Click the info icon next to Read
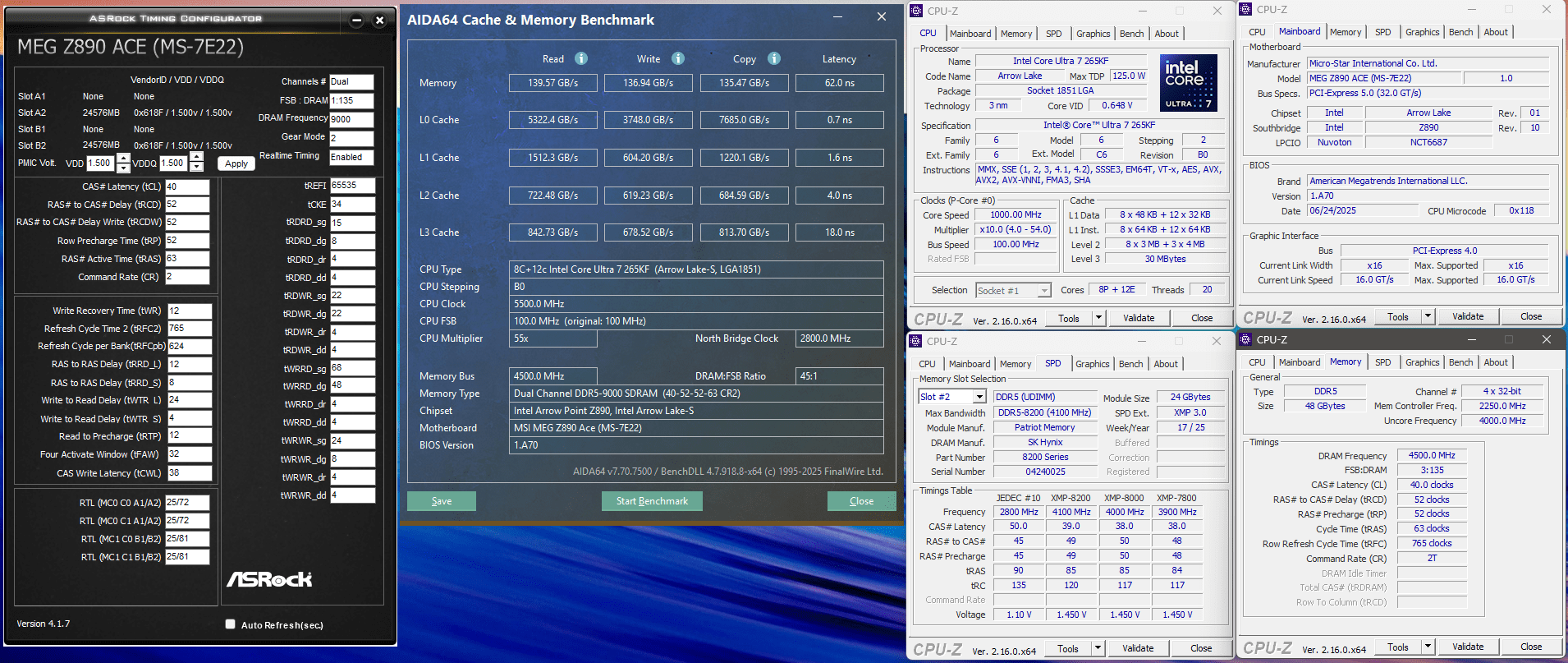 click(x=581, y=58)
